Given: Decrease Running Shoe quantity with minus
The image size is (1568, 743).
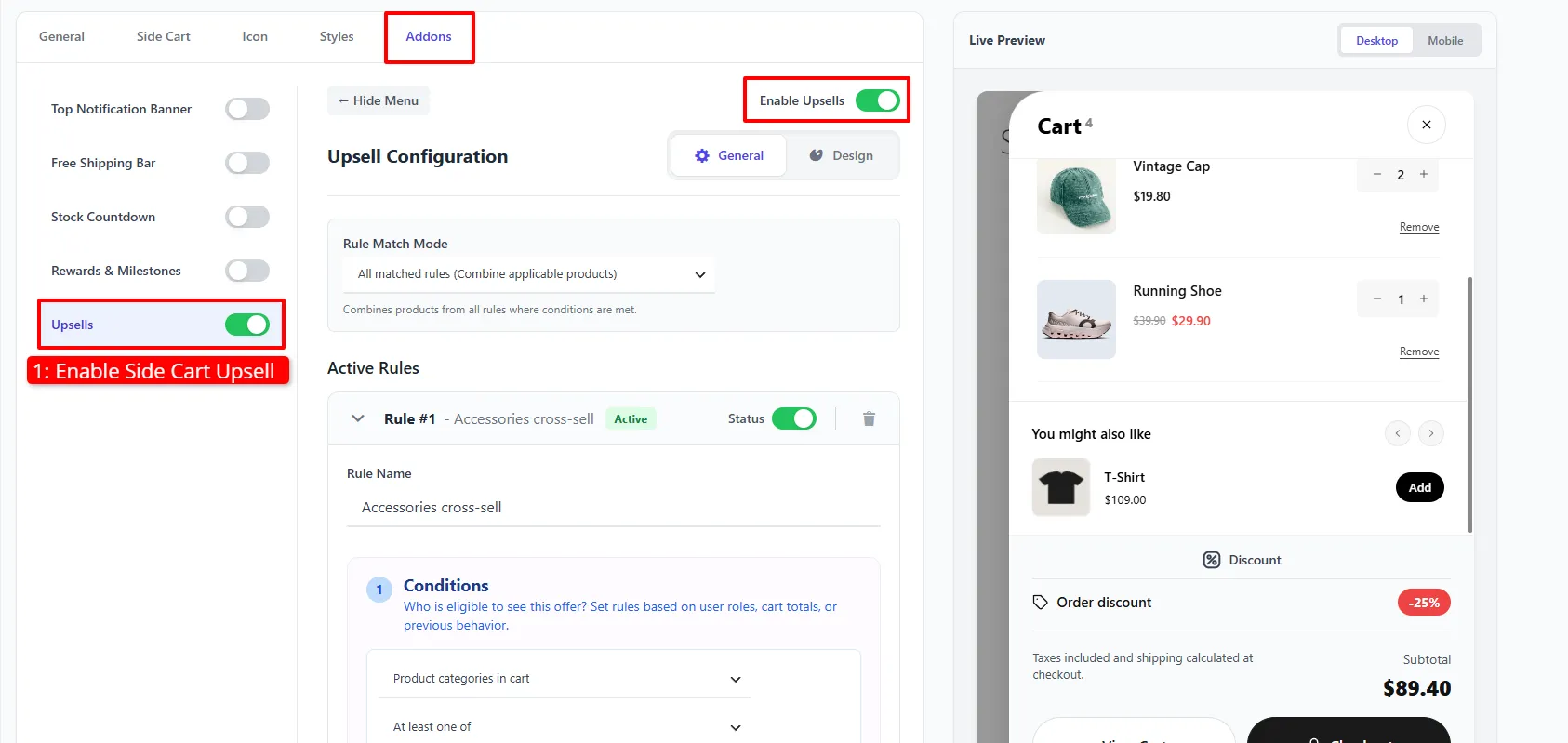Looking at the screenshot, I should pos(1377,299).
